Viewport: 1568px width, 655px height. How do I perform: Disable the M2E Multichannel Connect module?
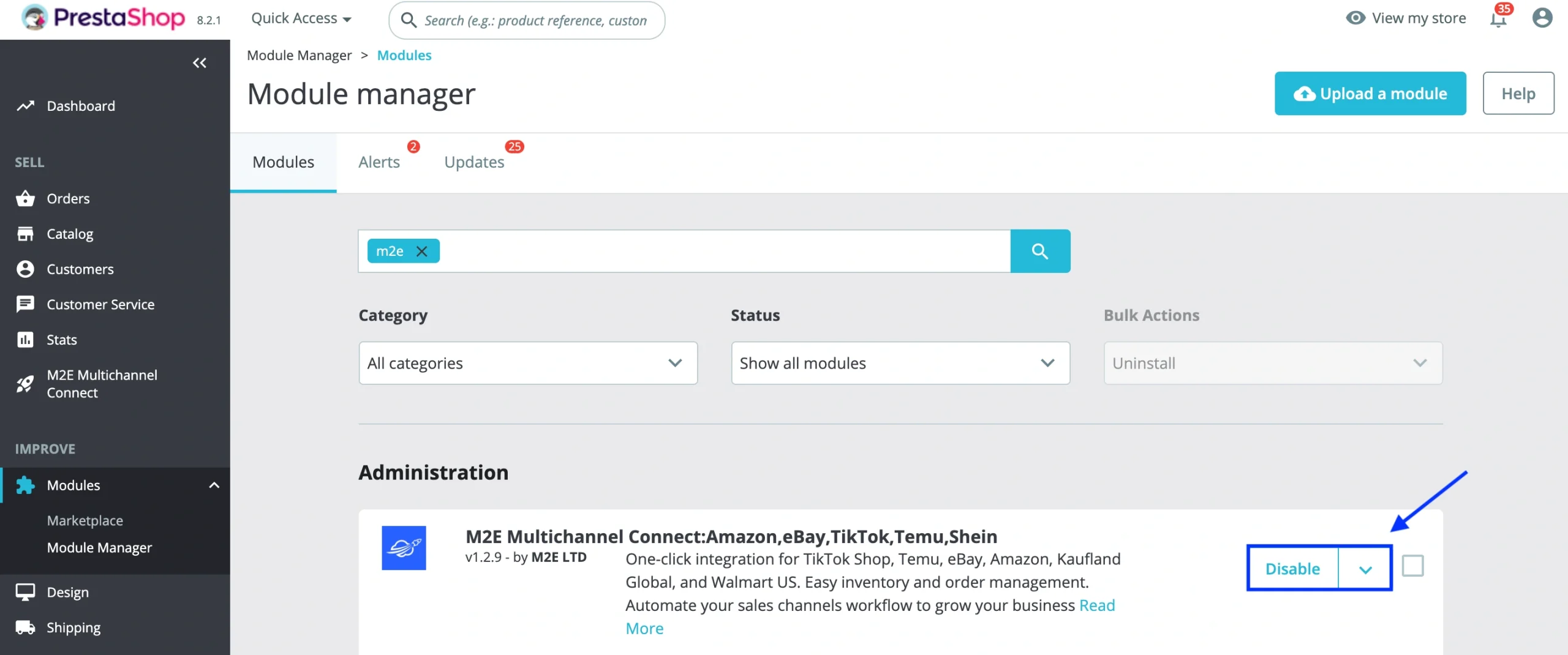pos(1292,567)
